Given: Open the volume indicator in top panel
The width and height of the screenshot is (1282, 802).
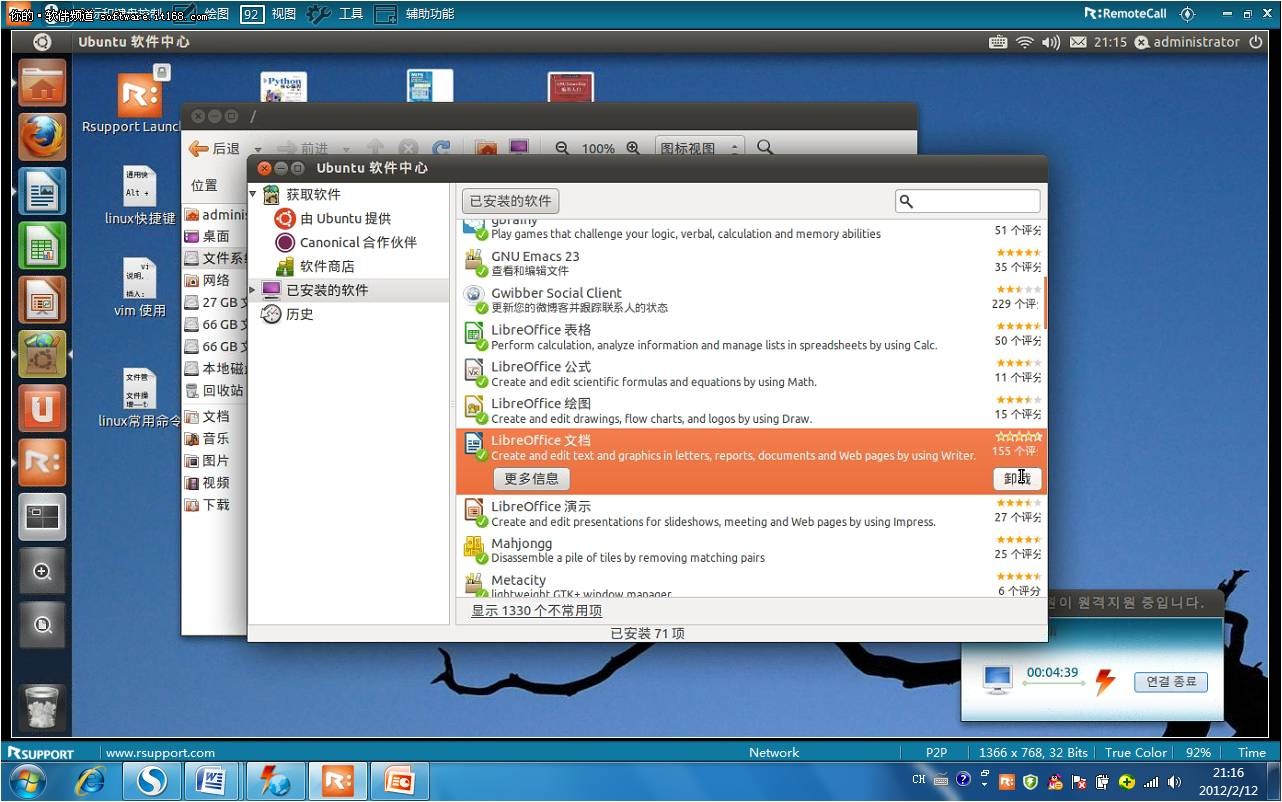Looking at the screenshot, I should click(1050, 42).
